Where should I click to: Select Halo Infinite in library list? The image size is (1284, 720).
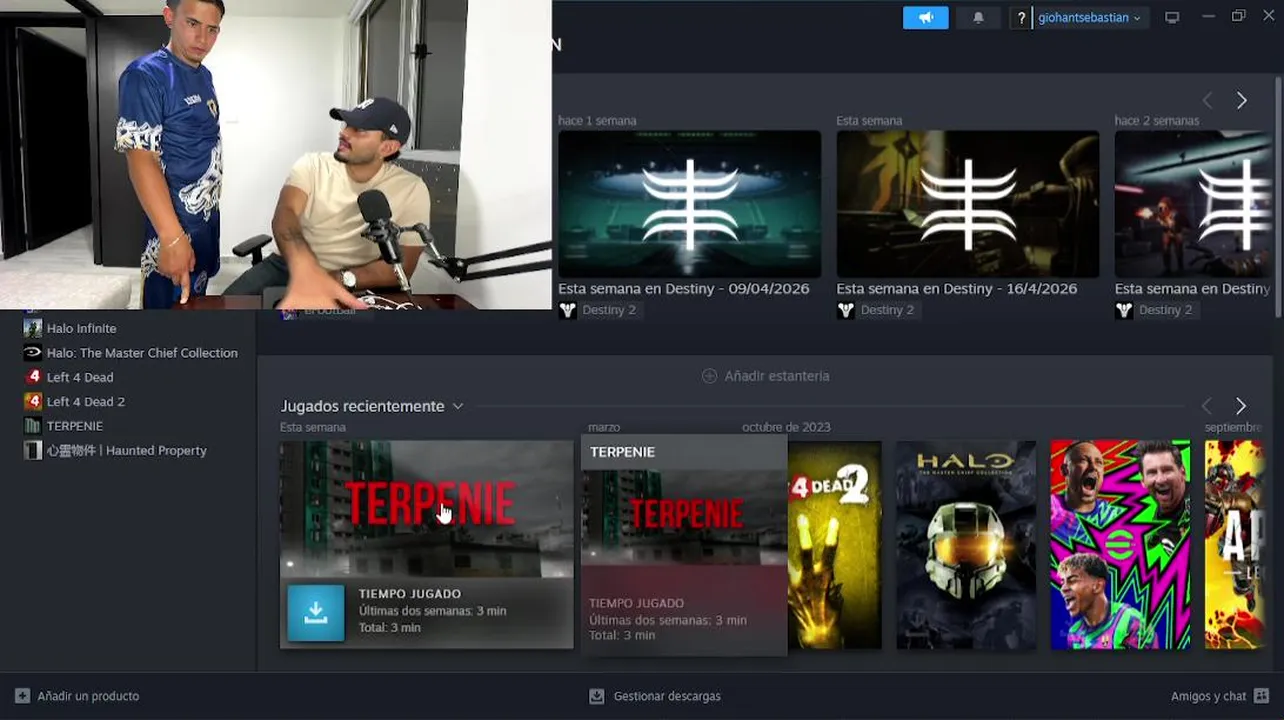[82, 328]
